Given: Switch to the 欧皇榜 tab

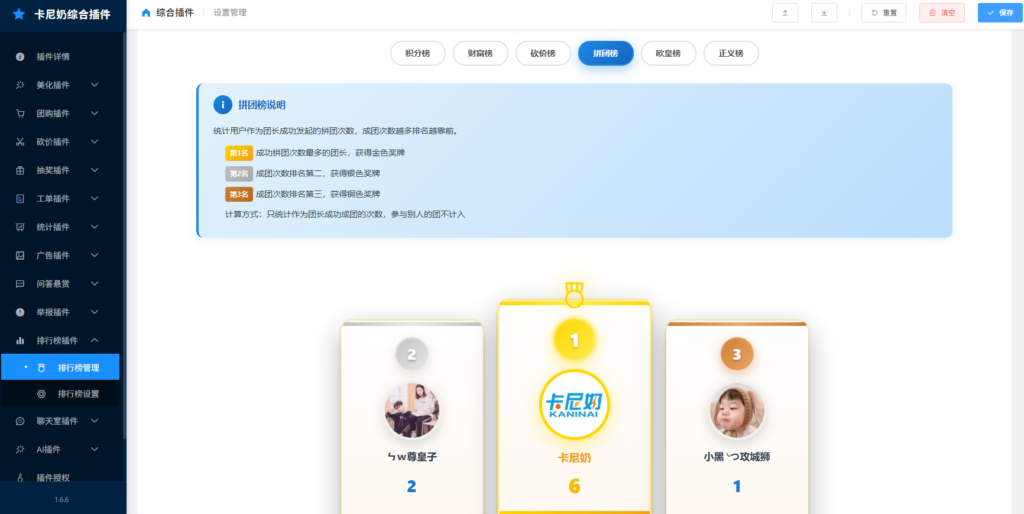Looking at the screenshot, I should tap(669, 54).
